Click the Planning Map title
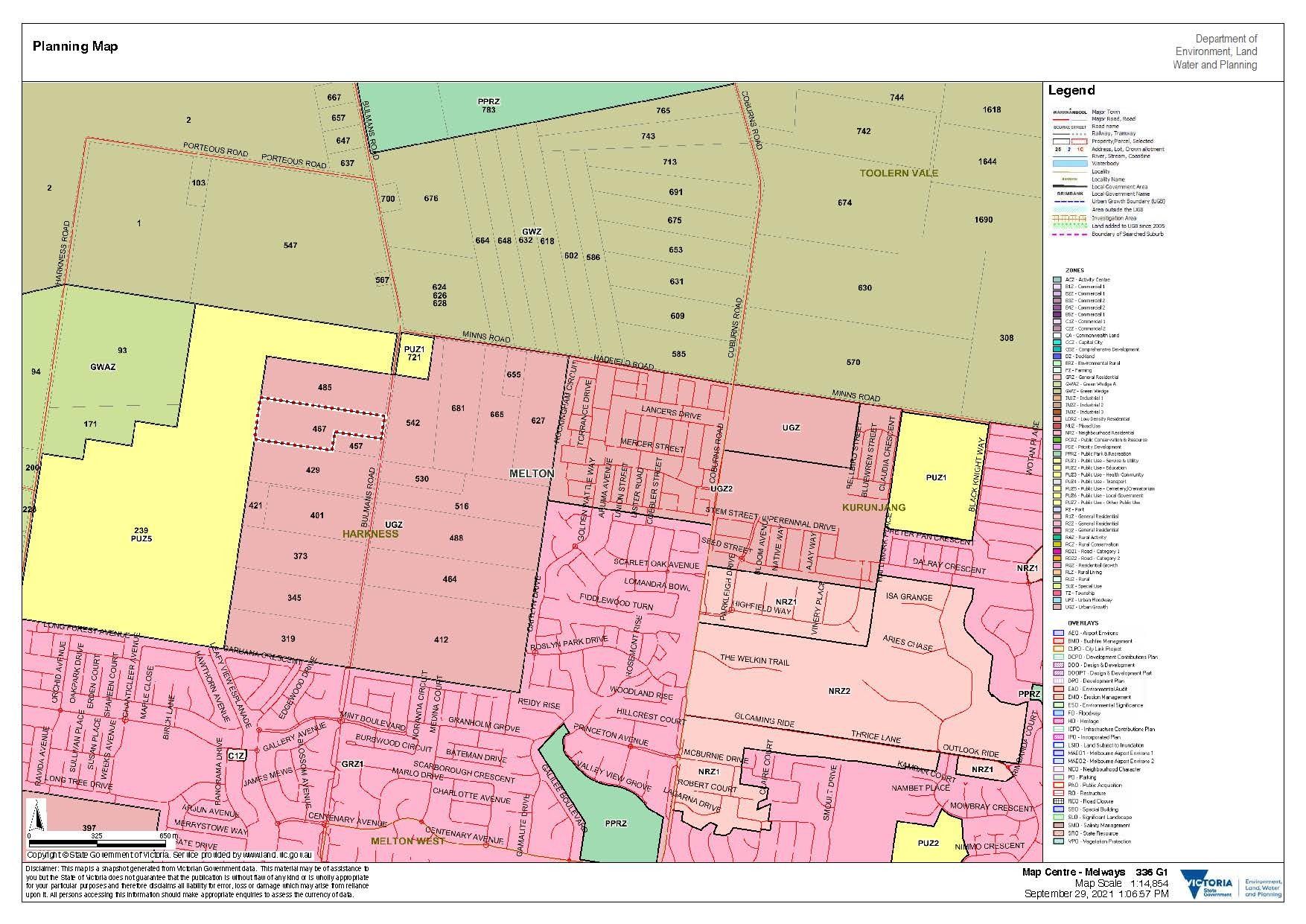The width and height of the screenshot is (1306, 924). coord(75,46)
